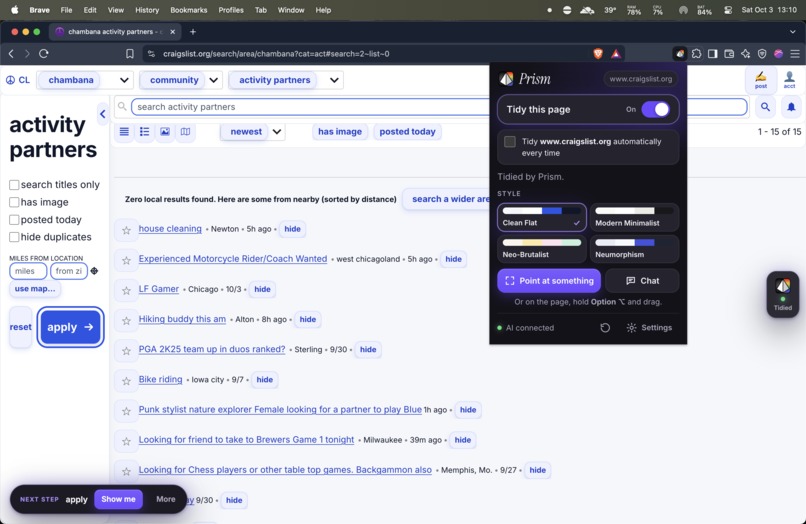Check the posted today sidebar checkbox
This screenshot has height=524, width=806.
(14, 220)
